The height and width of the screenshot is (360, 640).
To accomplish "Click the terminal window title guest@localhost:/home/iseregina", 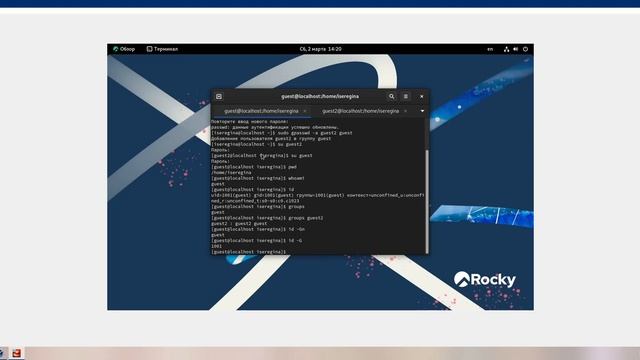I will [320, 96].
